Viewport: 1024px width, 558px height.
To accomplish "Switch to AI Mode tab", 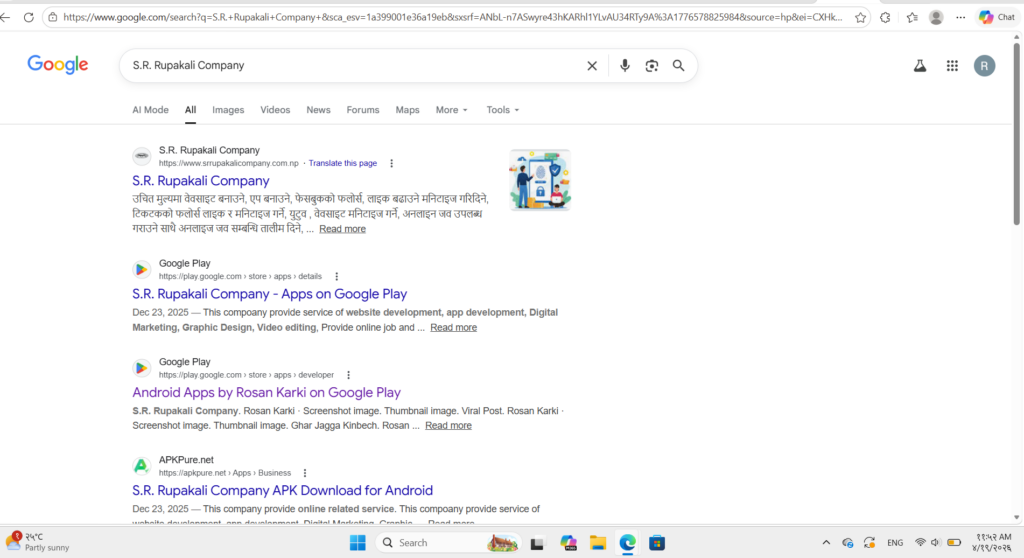I will [x=150, y=110].
